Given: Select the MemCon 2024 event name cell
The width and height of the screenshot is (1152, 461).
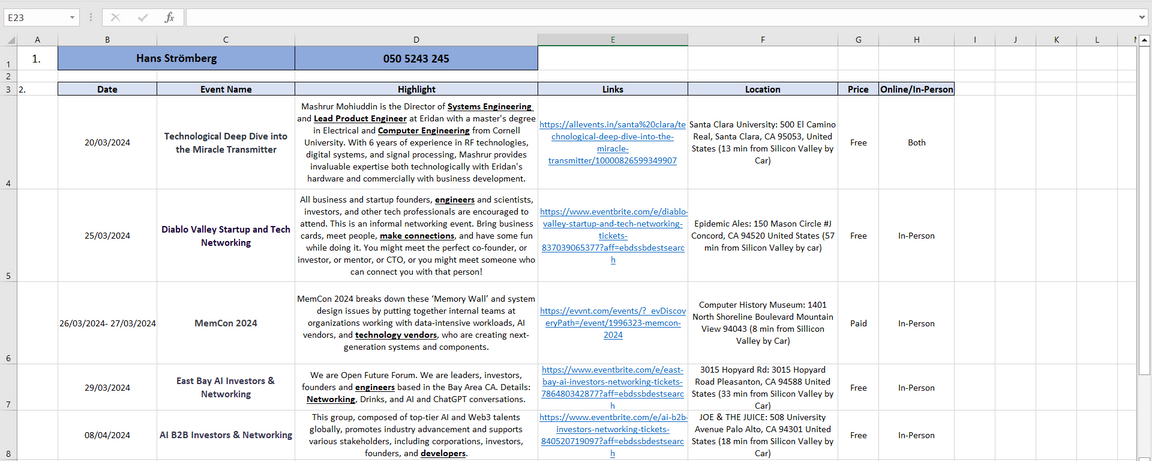Looking at the screenshot, I should tap(226, 323).
